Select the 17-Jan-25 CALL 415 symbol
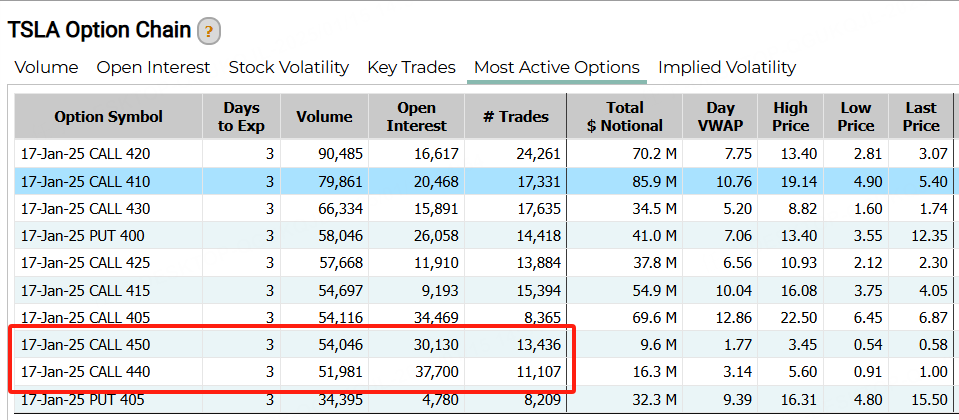The width and height of the screenshot is (959, 420). (86, 290)
